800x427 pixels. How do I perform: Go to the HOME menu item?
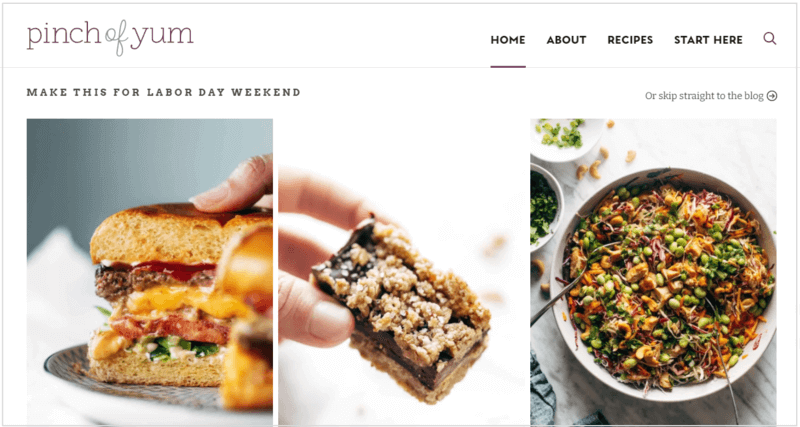(508, 40)
